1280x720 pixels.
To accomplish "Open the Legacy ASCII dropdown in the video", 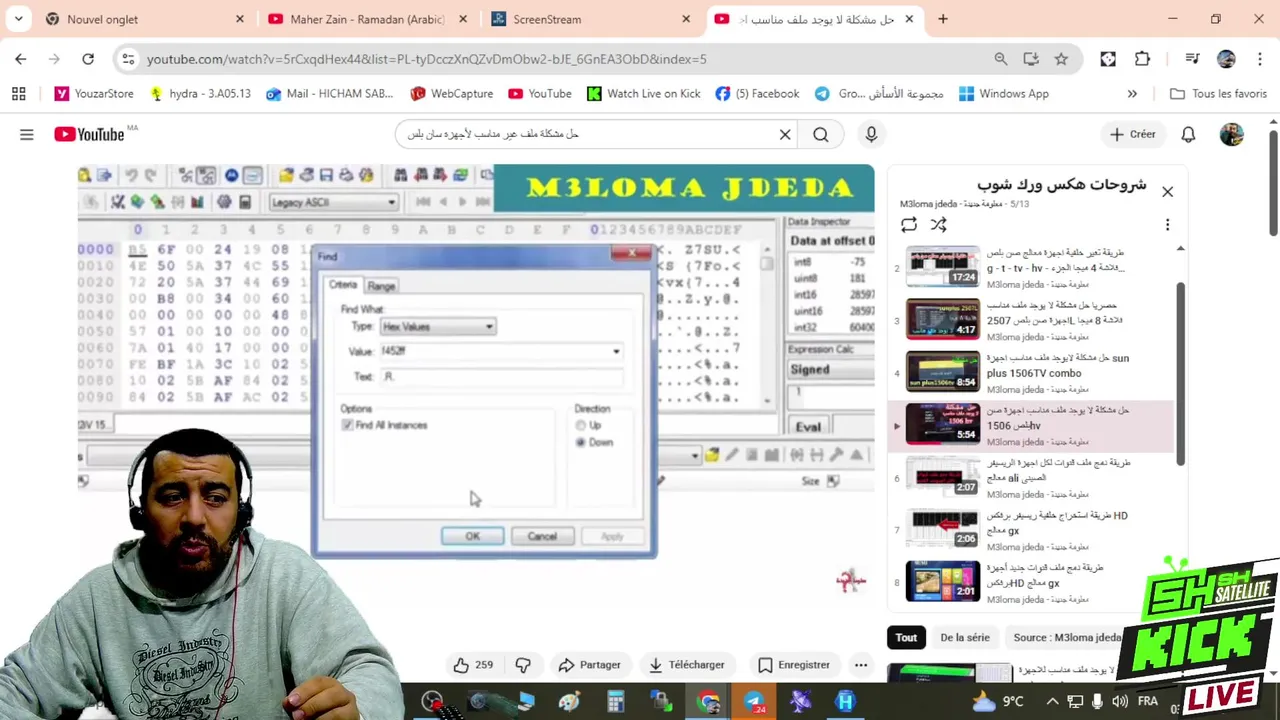I will tap(333, 202).
